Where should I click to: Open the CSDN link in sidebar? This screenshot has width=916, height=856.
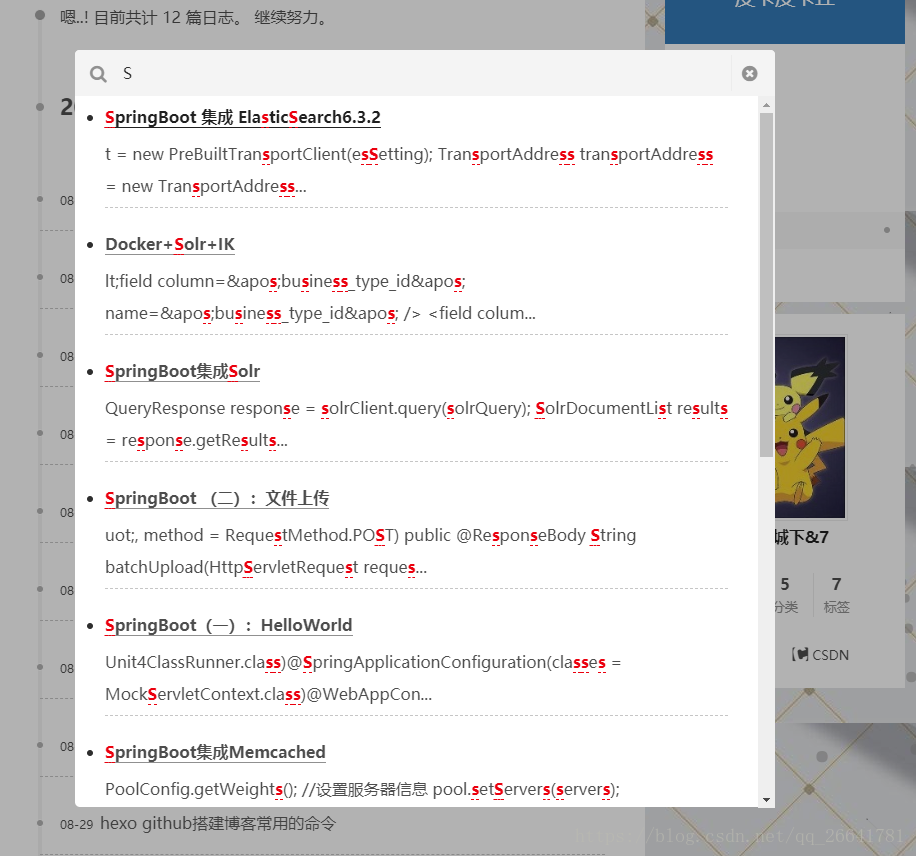pos(821,655)
